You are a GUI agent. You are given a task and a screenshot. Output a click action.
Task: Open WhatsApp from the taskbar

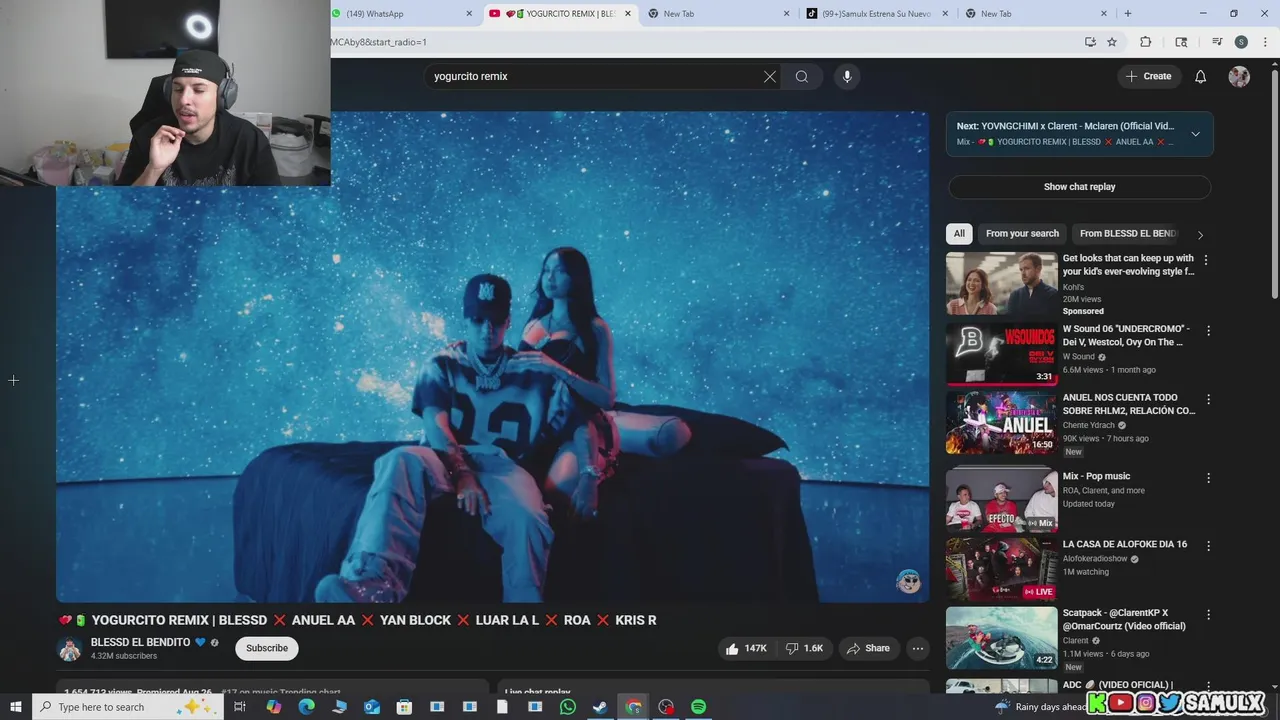pyautogui.click(x=568, y=707)
